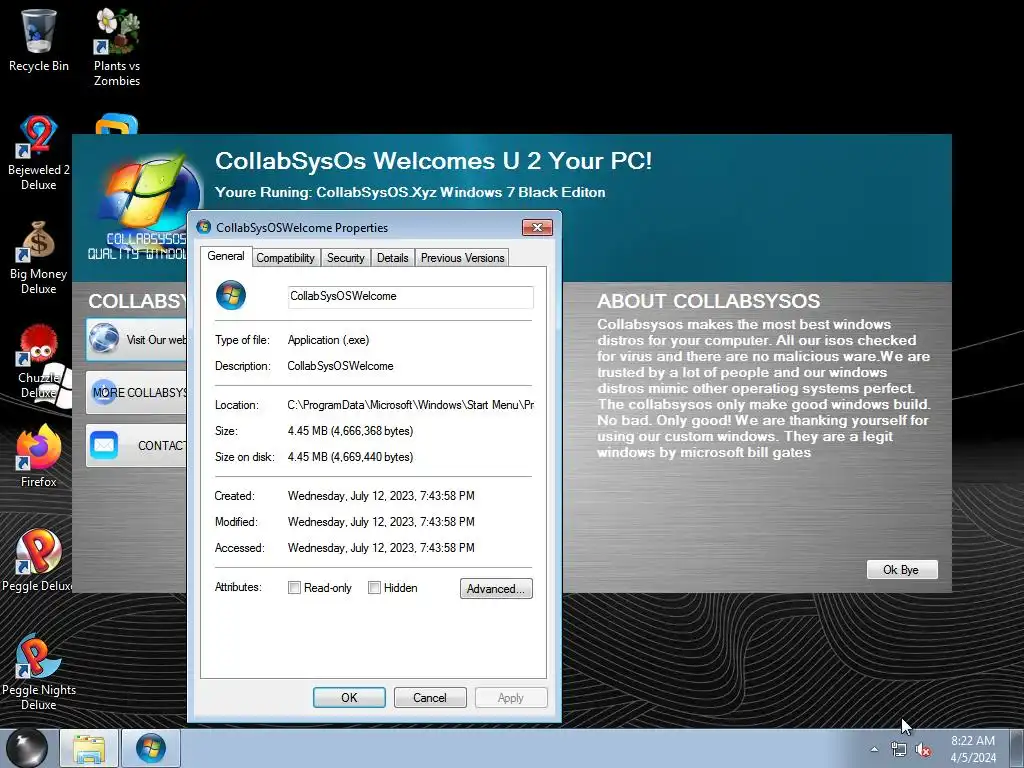Click the globe icon on Visit Our web button
Image resolution: width=1024 pixels, height=768 pixels.
click(103, 339)
